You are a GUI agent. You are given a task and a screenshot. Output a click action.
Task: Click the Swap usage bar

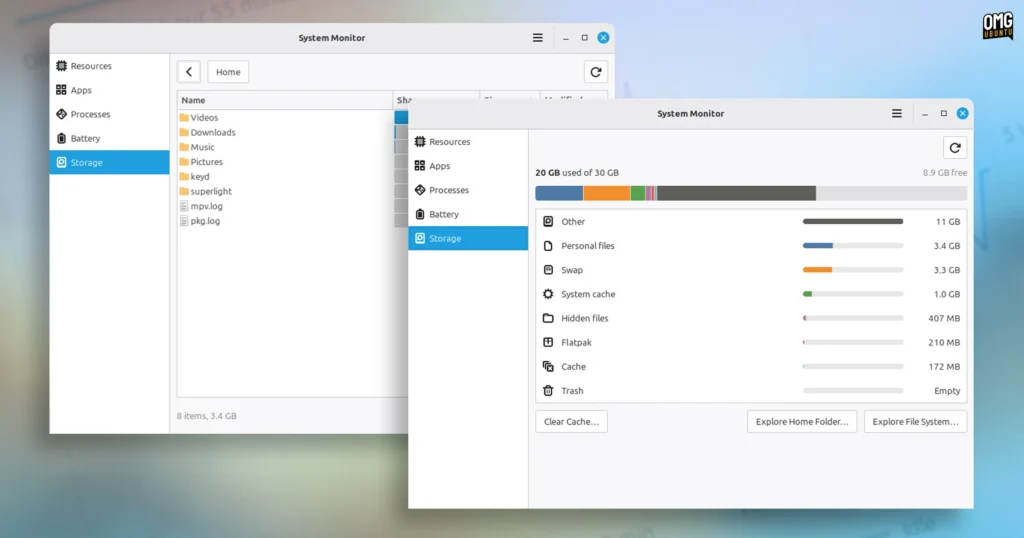(x=853, y=270)
